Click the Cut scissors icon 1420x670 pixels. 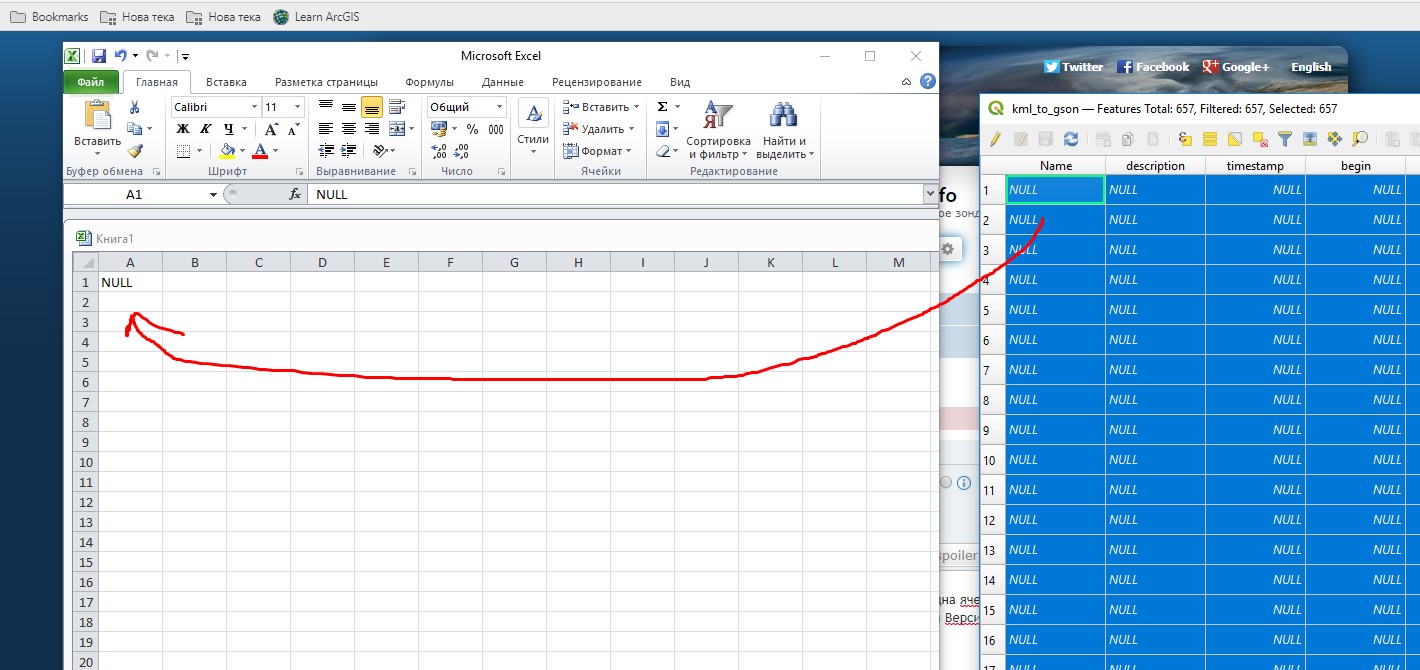pos(135,107)
